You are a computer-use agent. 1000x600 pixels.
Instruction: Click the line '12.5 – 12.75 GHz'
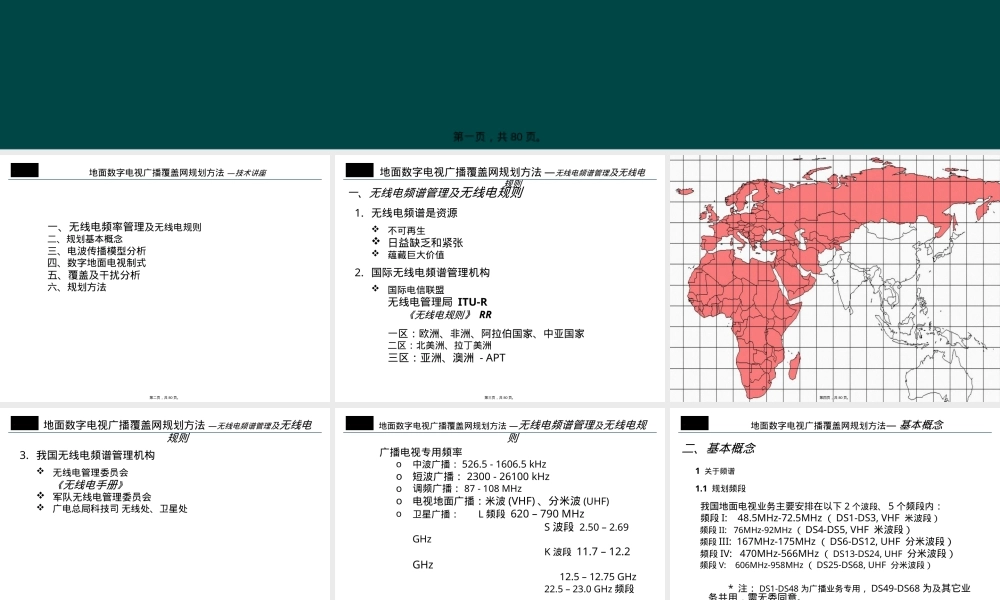click(598, 576)
